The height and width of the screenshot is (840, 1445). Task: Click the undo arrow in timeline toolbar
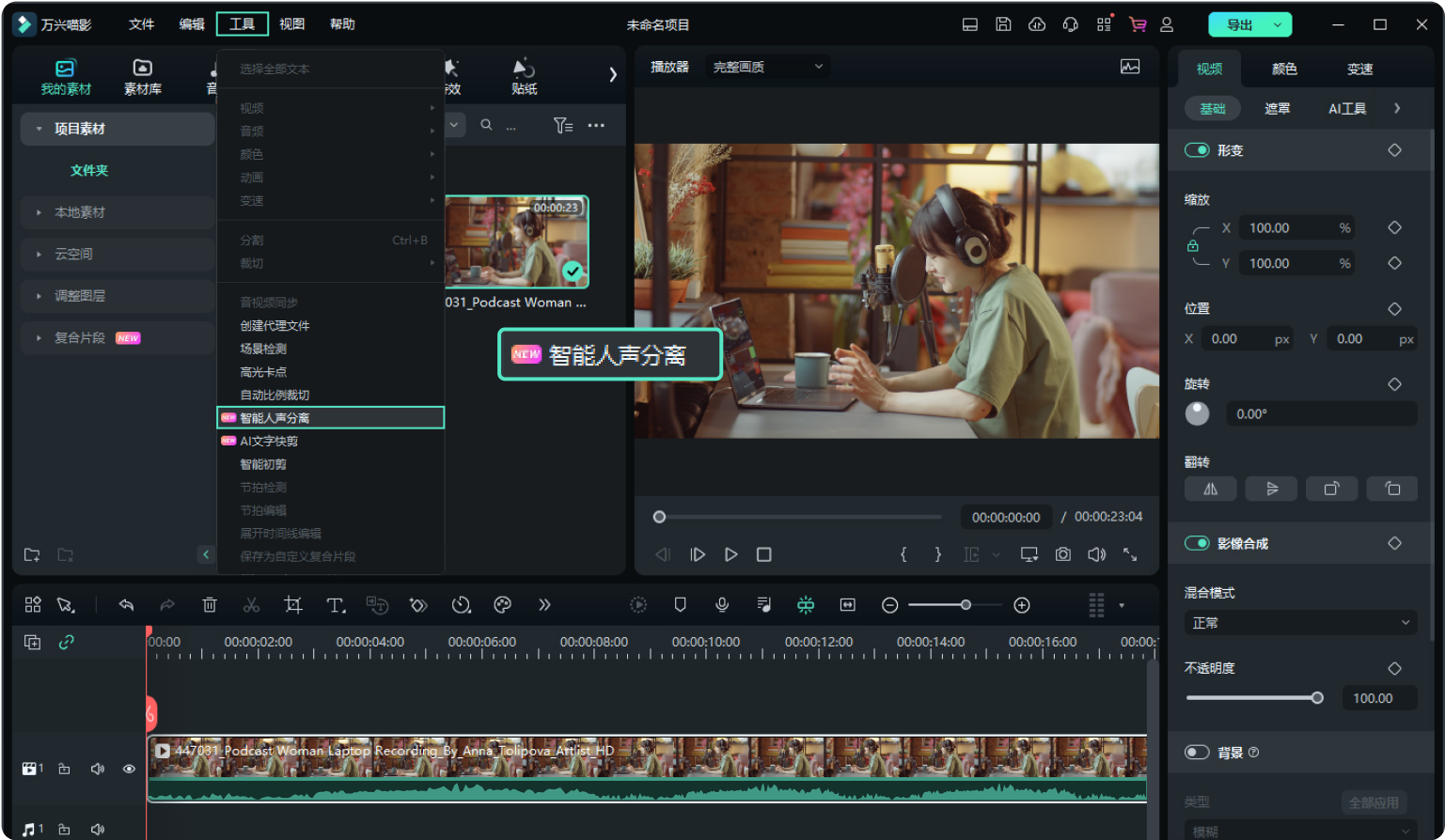(126, 605)
